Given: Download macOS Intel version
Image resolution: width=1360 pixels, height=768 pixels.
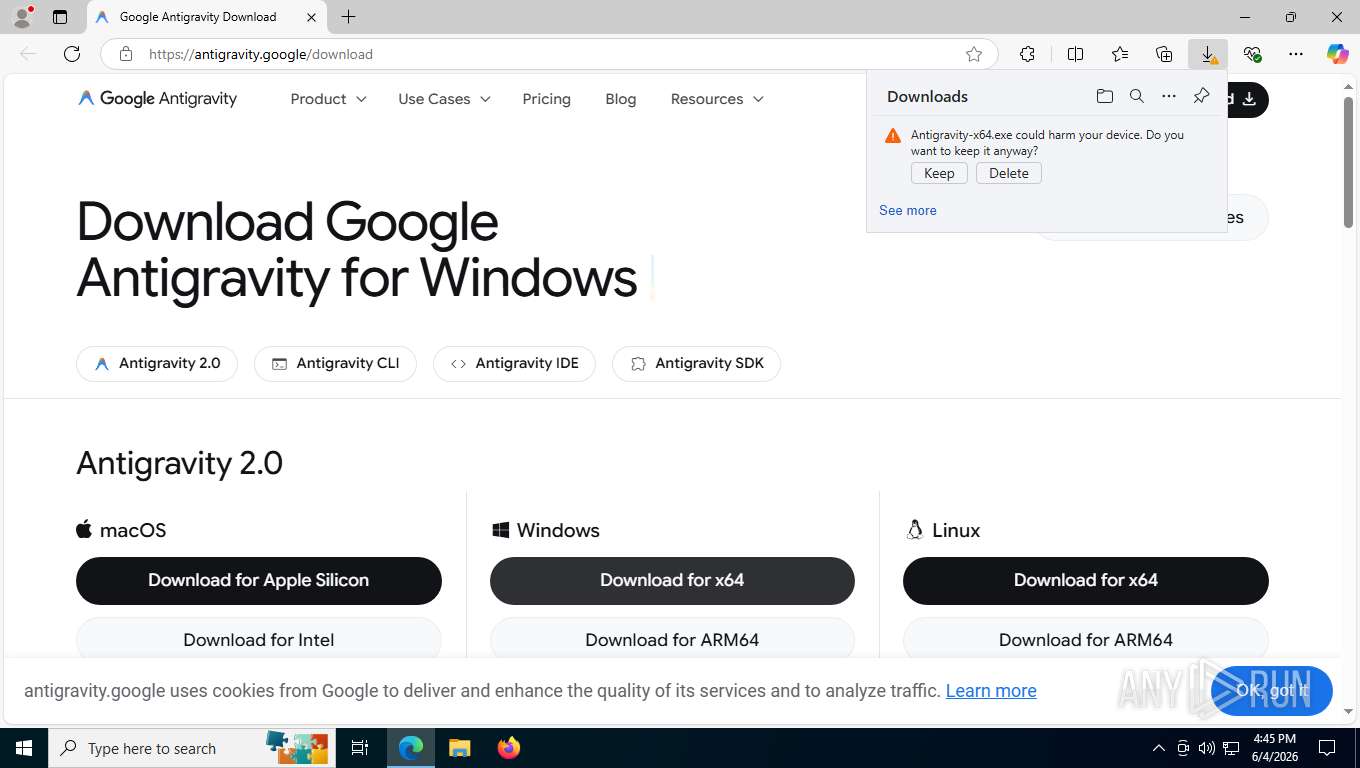Looking at the screenshot, I should [x=259, y=640].
